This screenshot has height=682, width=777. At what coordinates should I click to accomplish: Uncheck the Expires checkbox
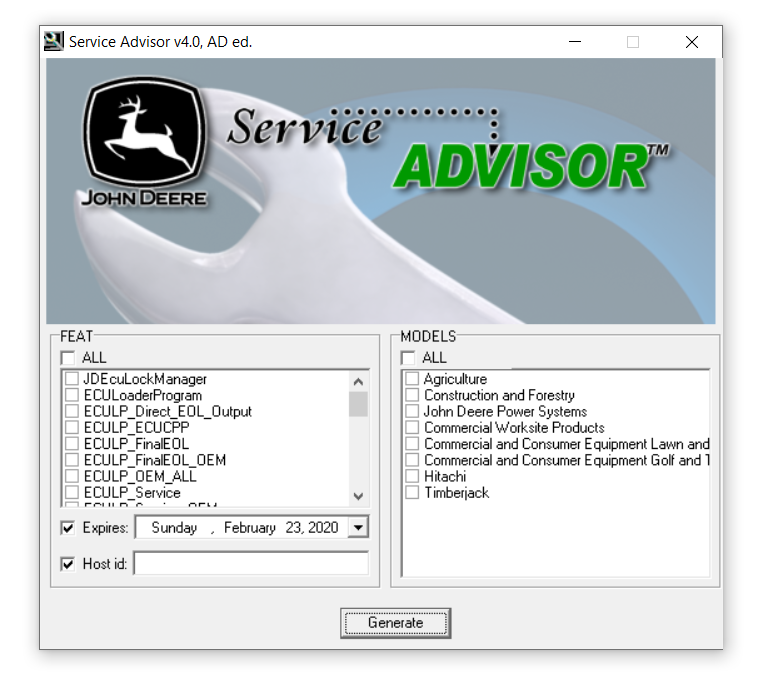click(68, 528)
